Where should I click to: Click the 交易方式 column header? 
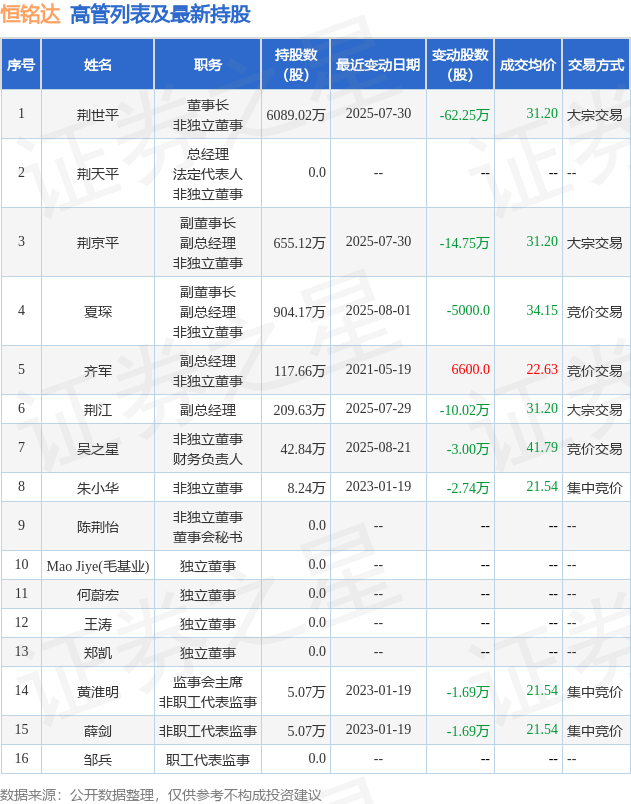click(x=596, y=65)
